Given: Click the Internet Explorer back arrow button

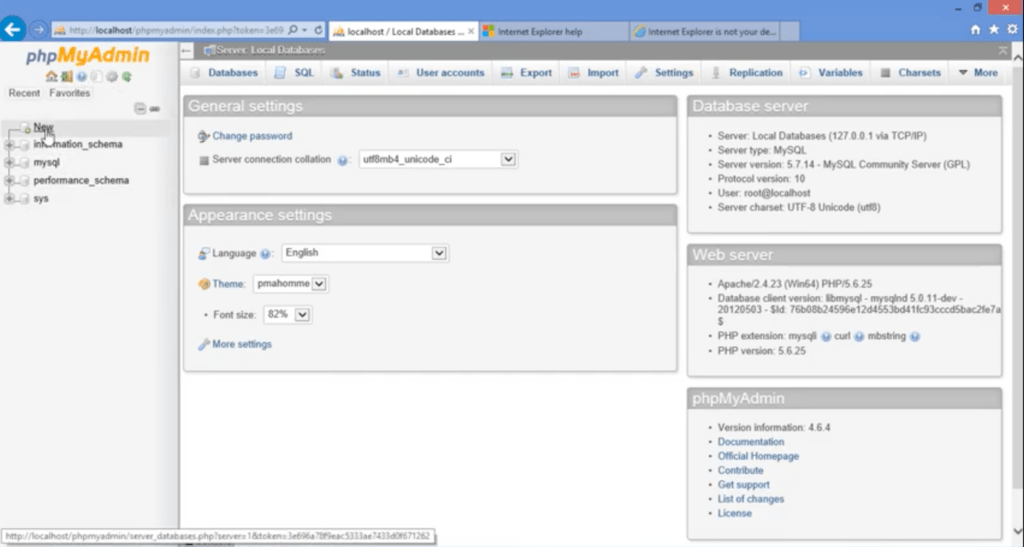Looking at the screenshot, I should click(14, 29).
